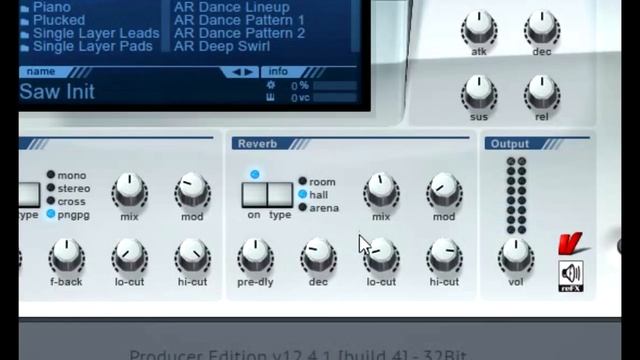
Task: Toggle the Reverb on button
Action: click(x=254, y=195)
